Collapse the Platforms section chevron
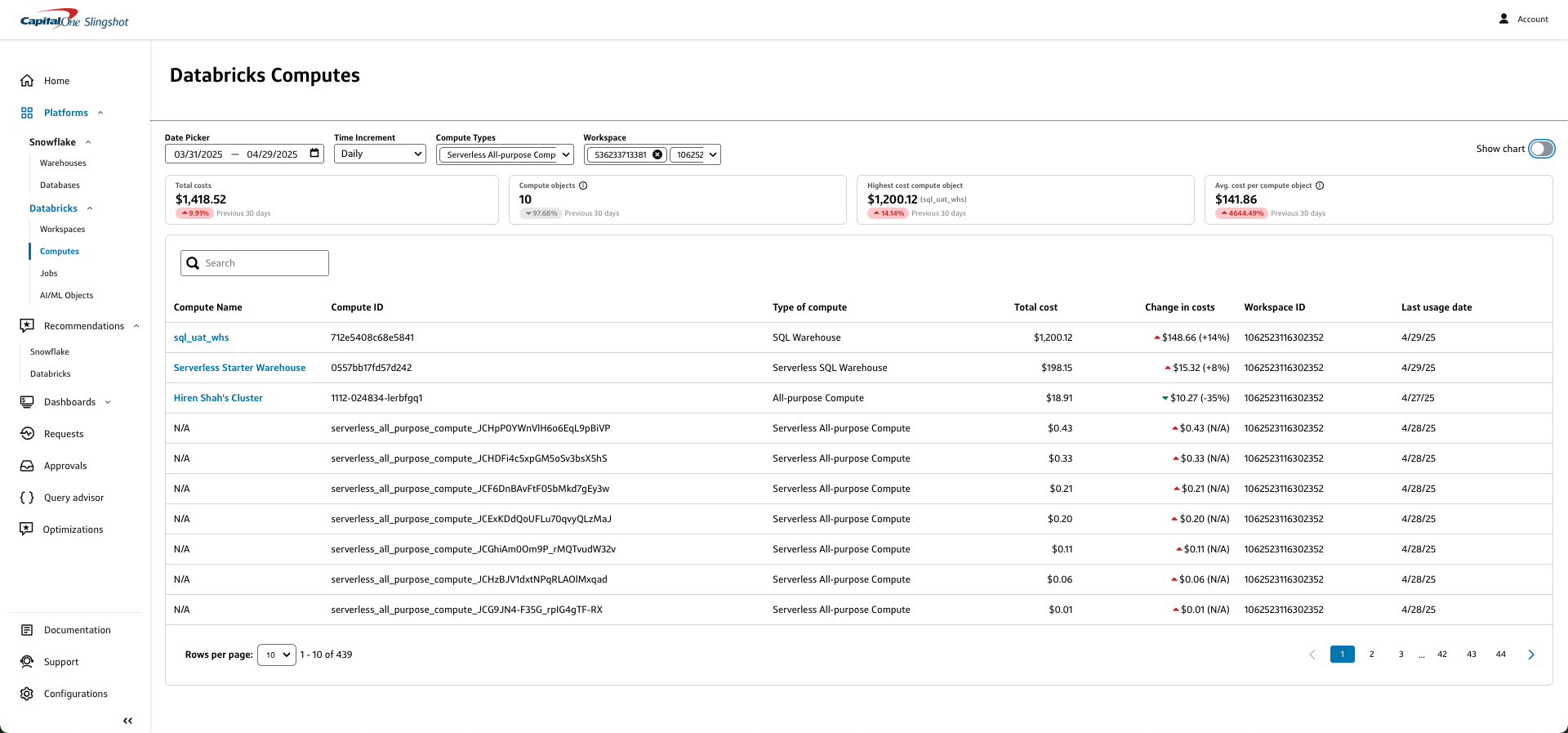Image resolution: width=1568 pixels, height=733 pixels. click(100, 113)
